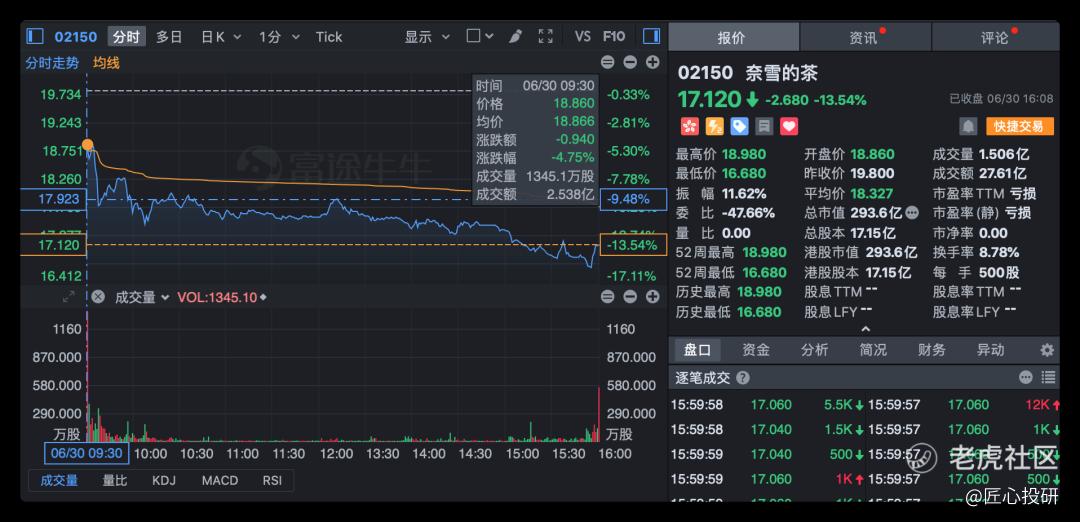Image resolution: width=1080 pixels, height=522 pixels.
Task: Open the 资讯 news tab
Action: (x=865, y=37)
